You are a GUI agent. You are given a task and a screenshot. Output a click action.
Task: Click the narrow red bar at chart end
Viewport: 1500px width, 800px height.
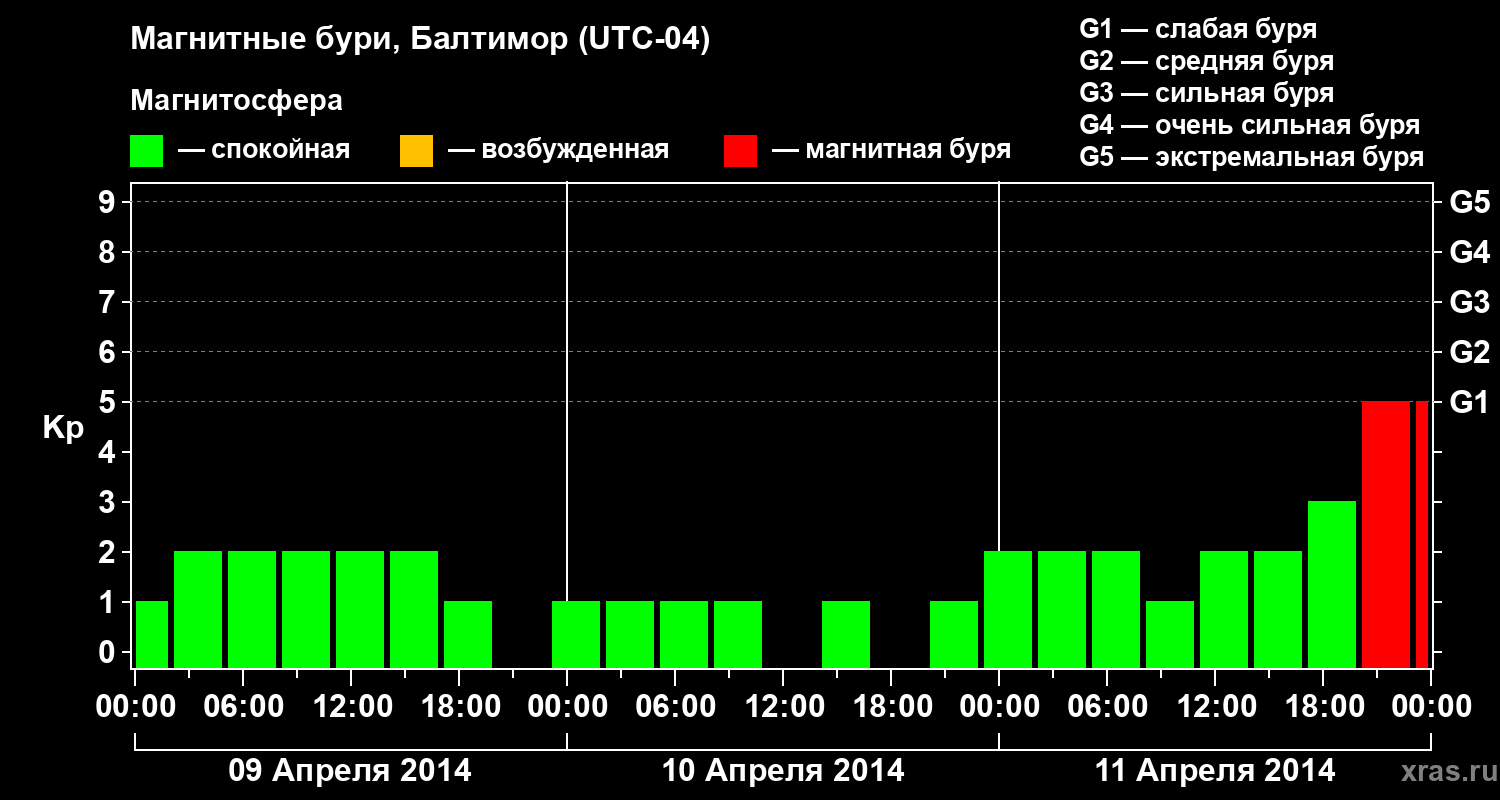[x=1422, y=534]
